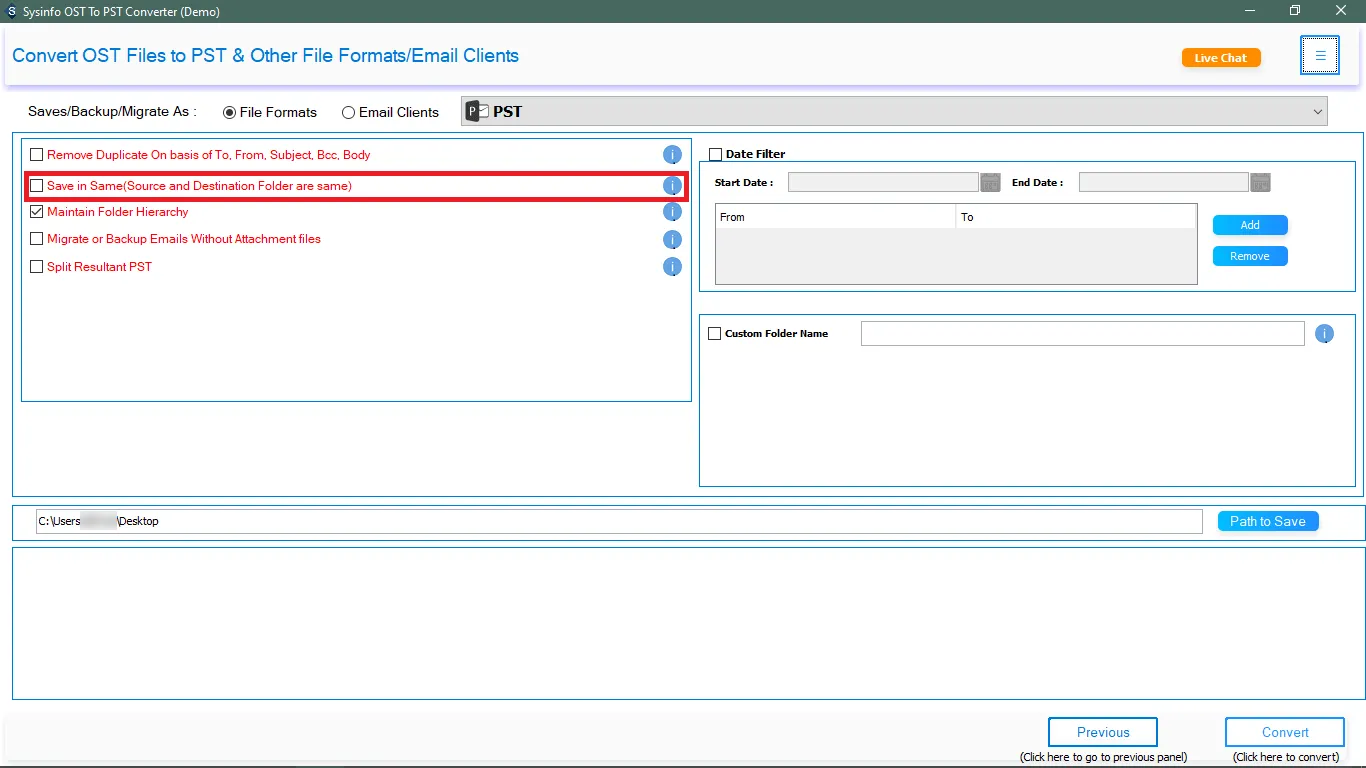Click the Saves/Backup/Migrate As label
1366x768 pixels.
pyautogui.click(x=112, y=112)
